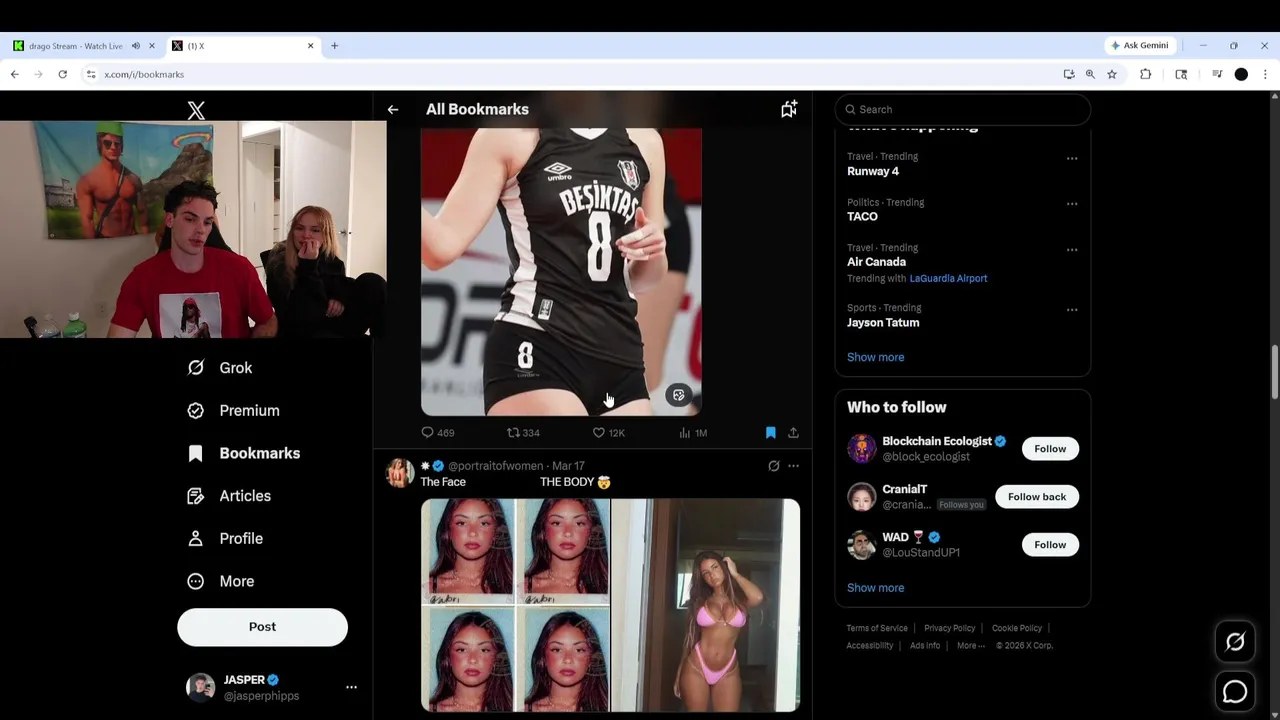
Task: Open bookmark folders add icon
Action: 789,109
